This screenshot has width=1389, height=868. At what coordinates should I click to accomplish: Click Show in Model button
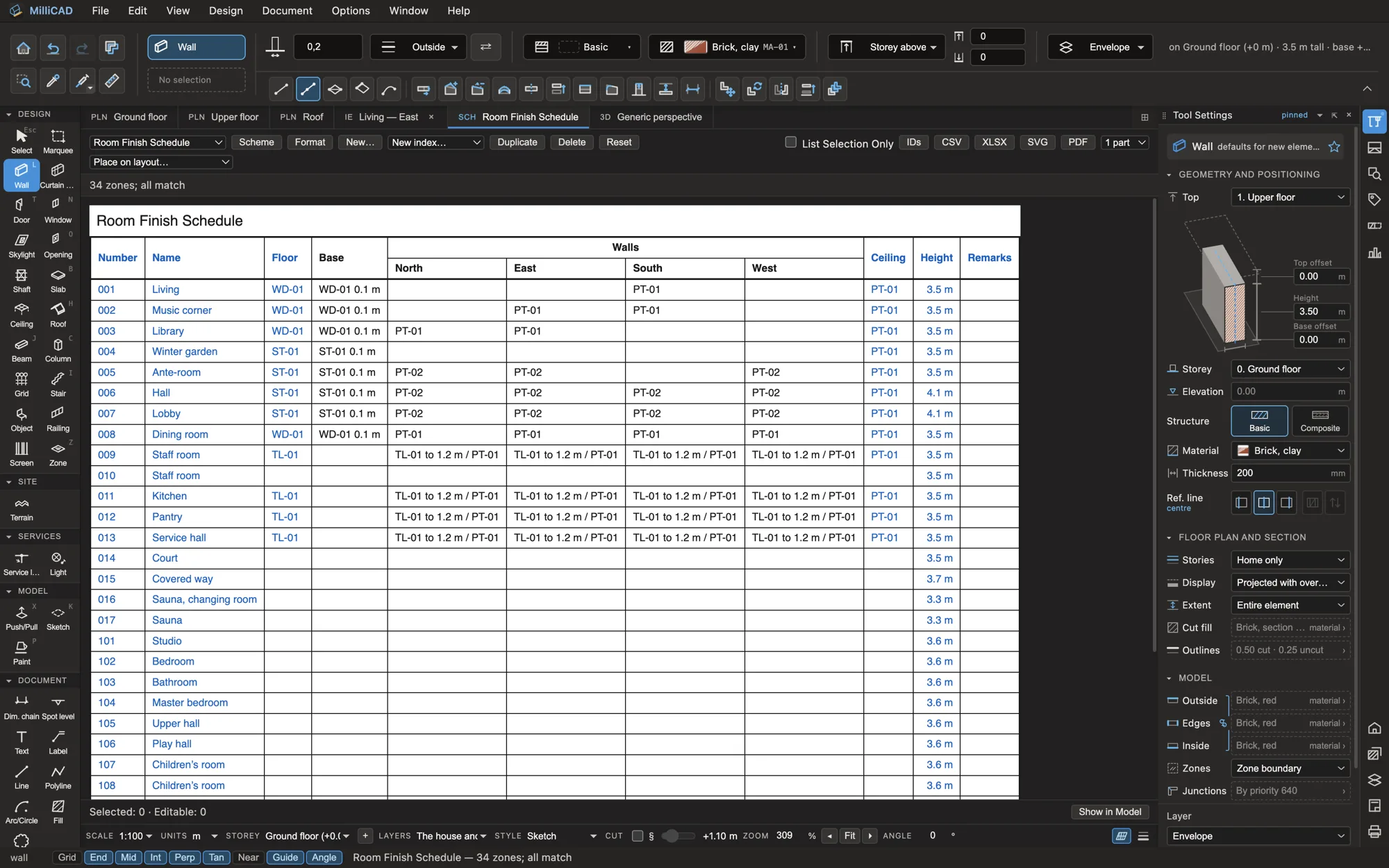click(x=1109, y=812)
